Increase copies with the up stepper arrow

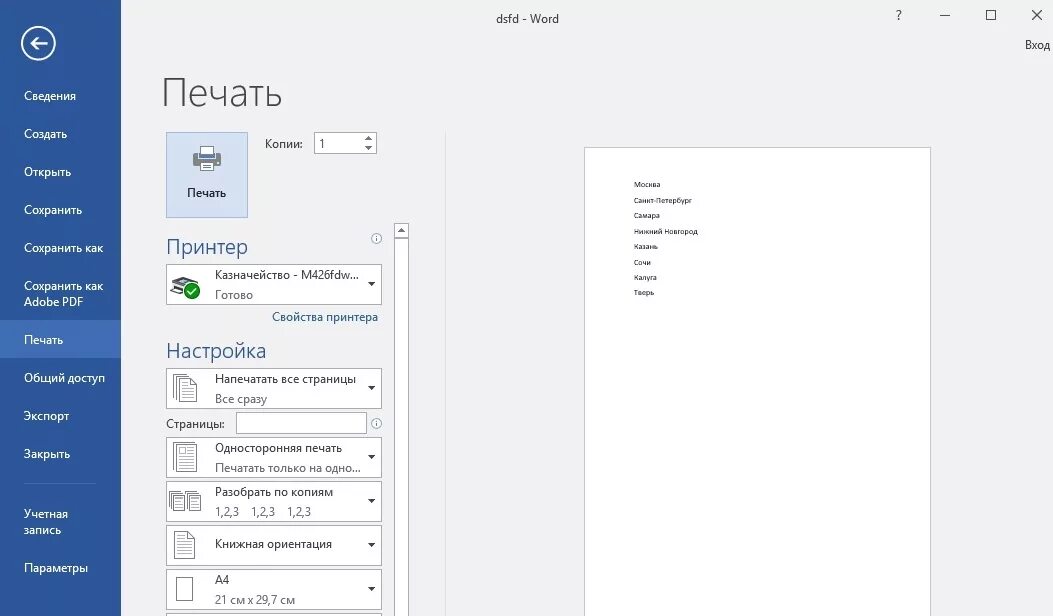point(368,138)
